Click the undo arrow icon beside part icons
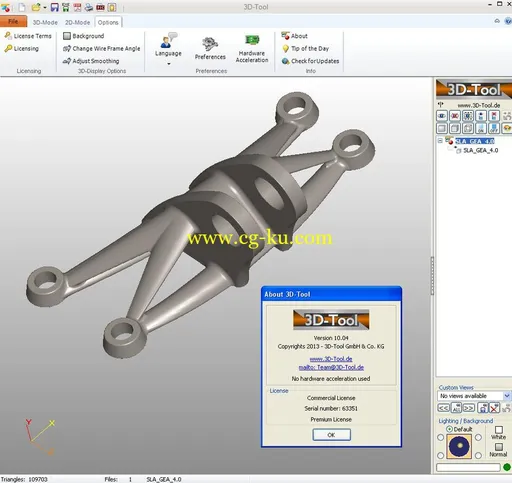This screenshot has height=483, width=512. [x=507, y=116]
